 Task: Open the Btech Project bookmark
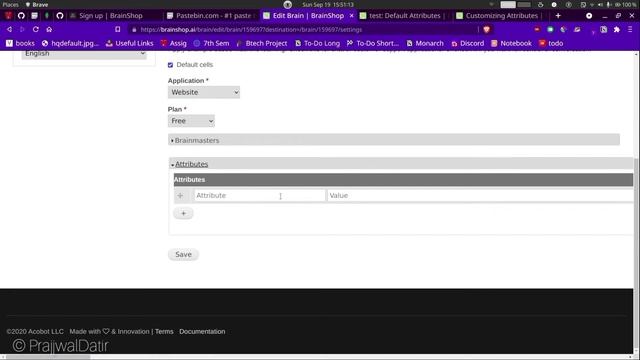coord(262,43)
